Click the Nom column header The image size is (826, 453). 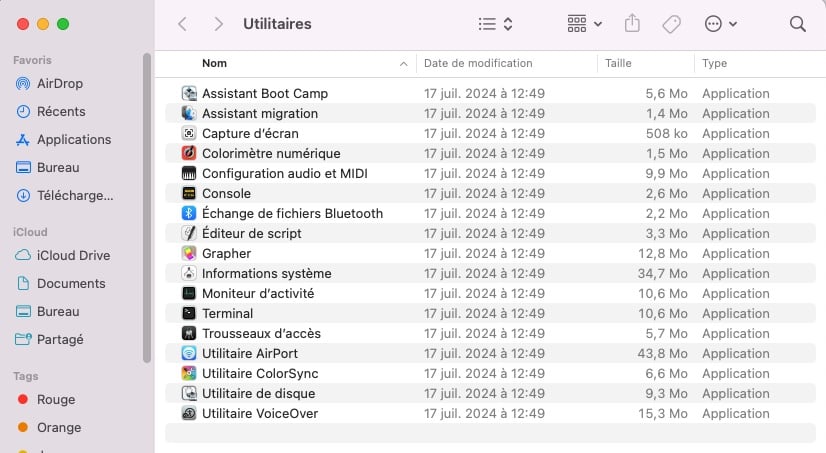(214, 63)
